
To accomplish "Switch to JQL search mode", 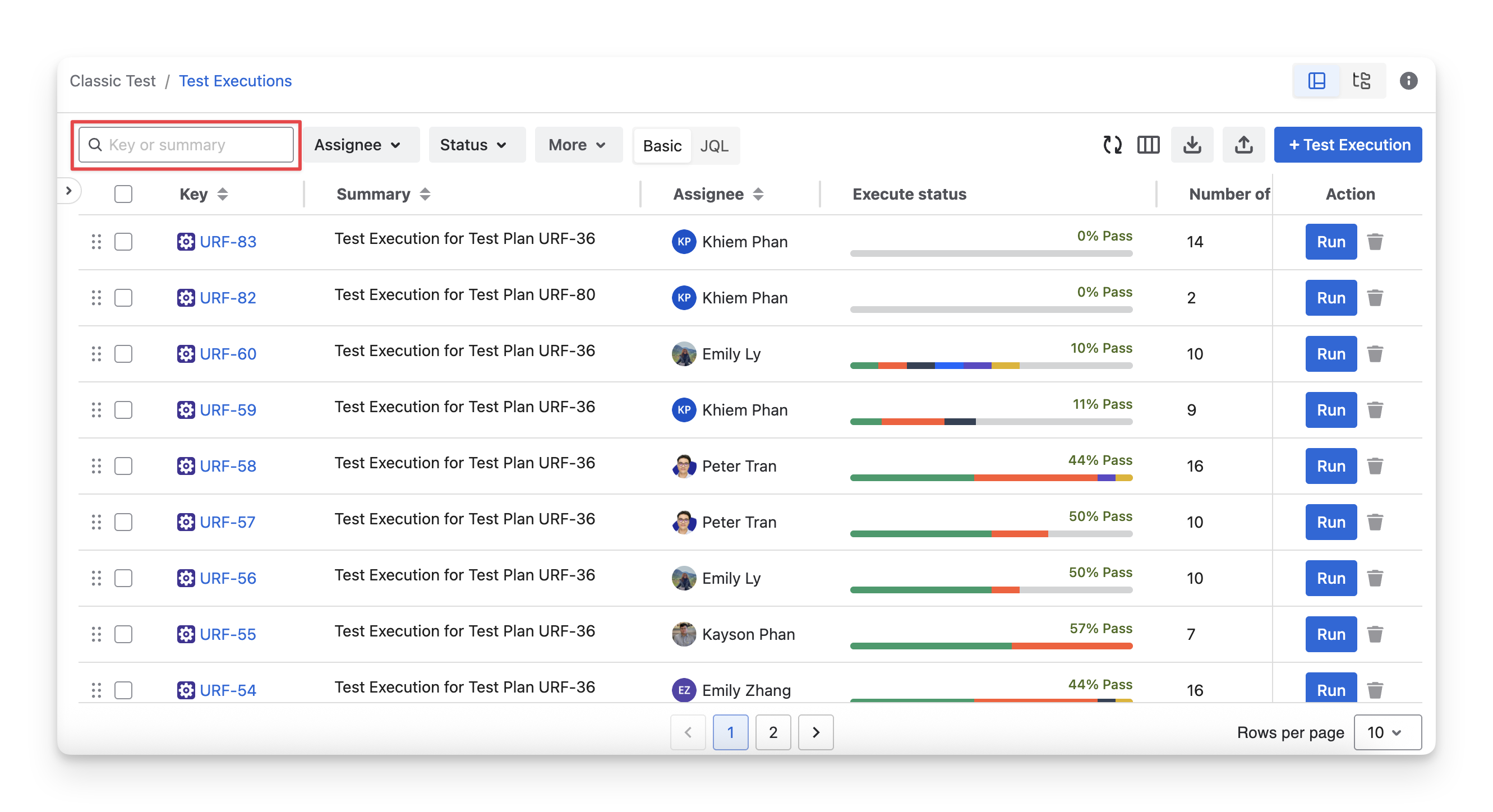I will coord(714,146).
